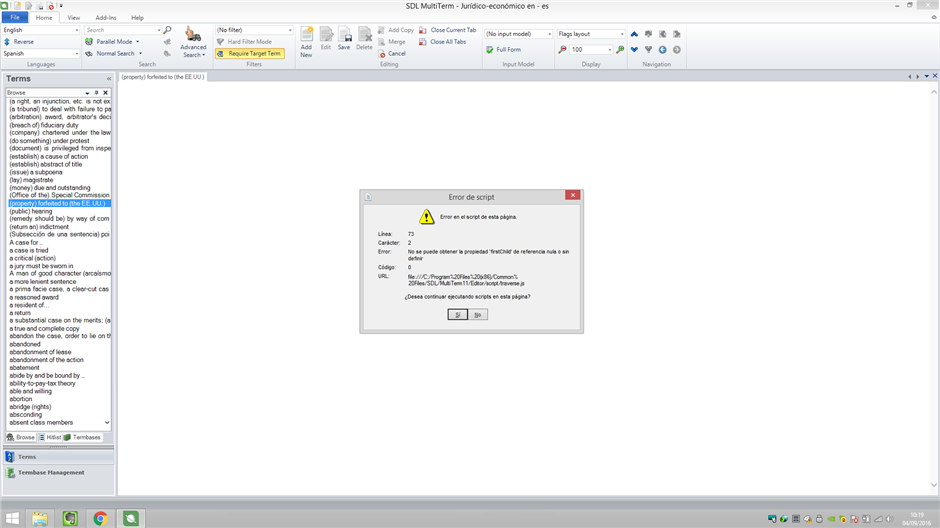Expand the Flags layout dropdown
The image size is (940, 528).
[x=621, y=34]
